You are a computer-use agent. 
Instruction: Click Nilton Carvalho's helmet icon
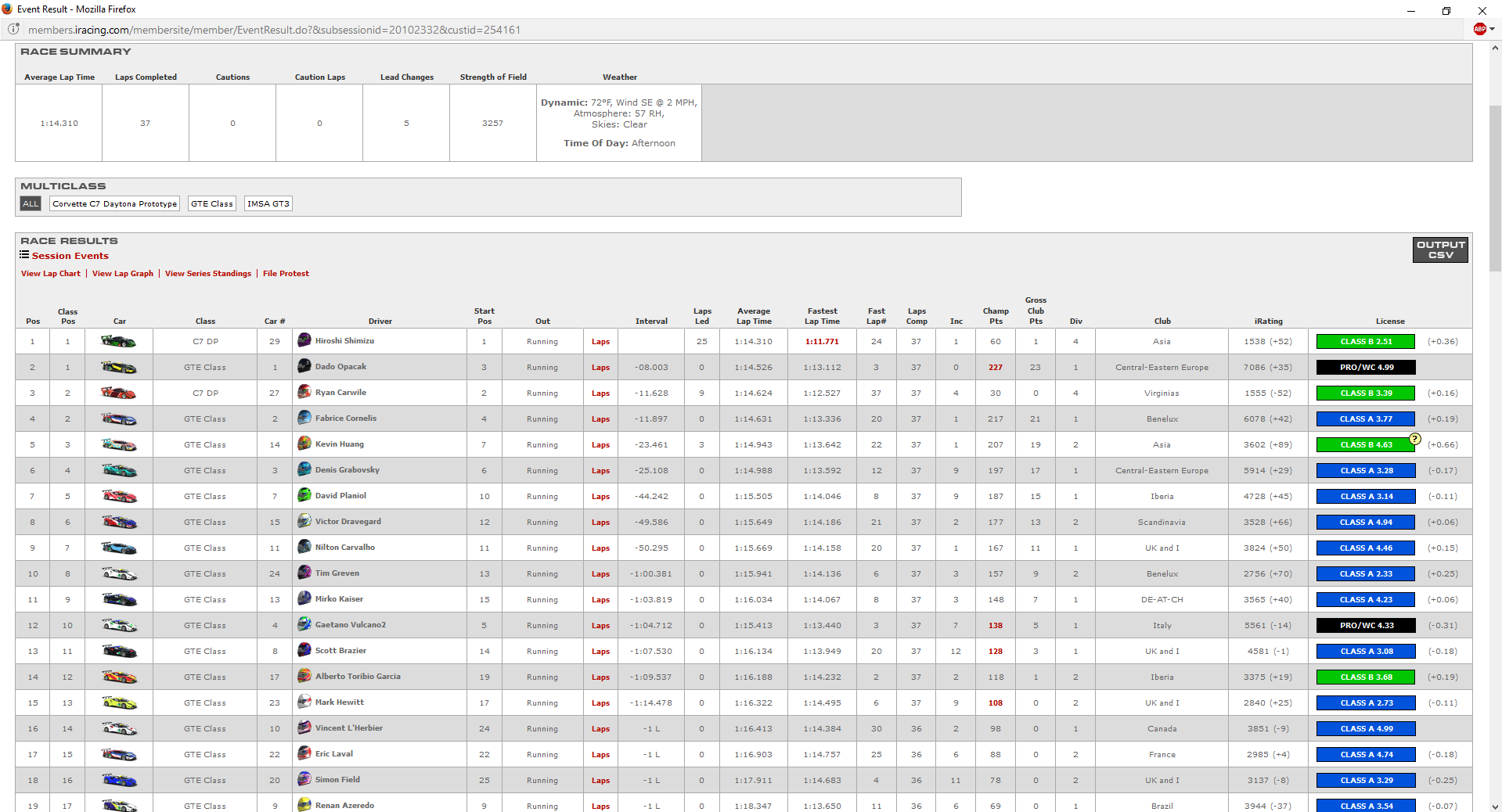[304, 547]
